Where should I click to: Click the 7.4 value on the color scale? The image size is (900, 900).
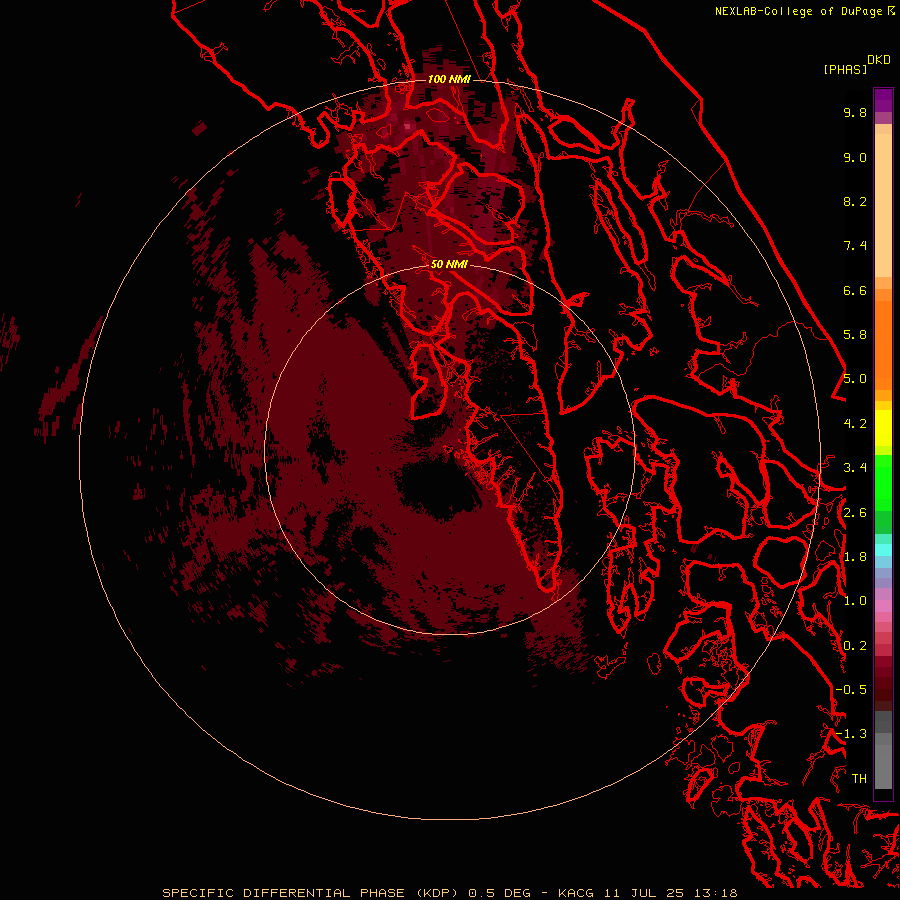coord(855,246)
